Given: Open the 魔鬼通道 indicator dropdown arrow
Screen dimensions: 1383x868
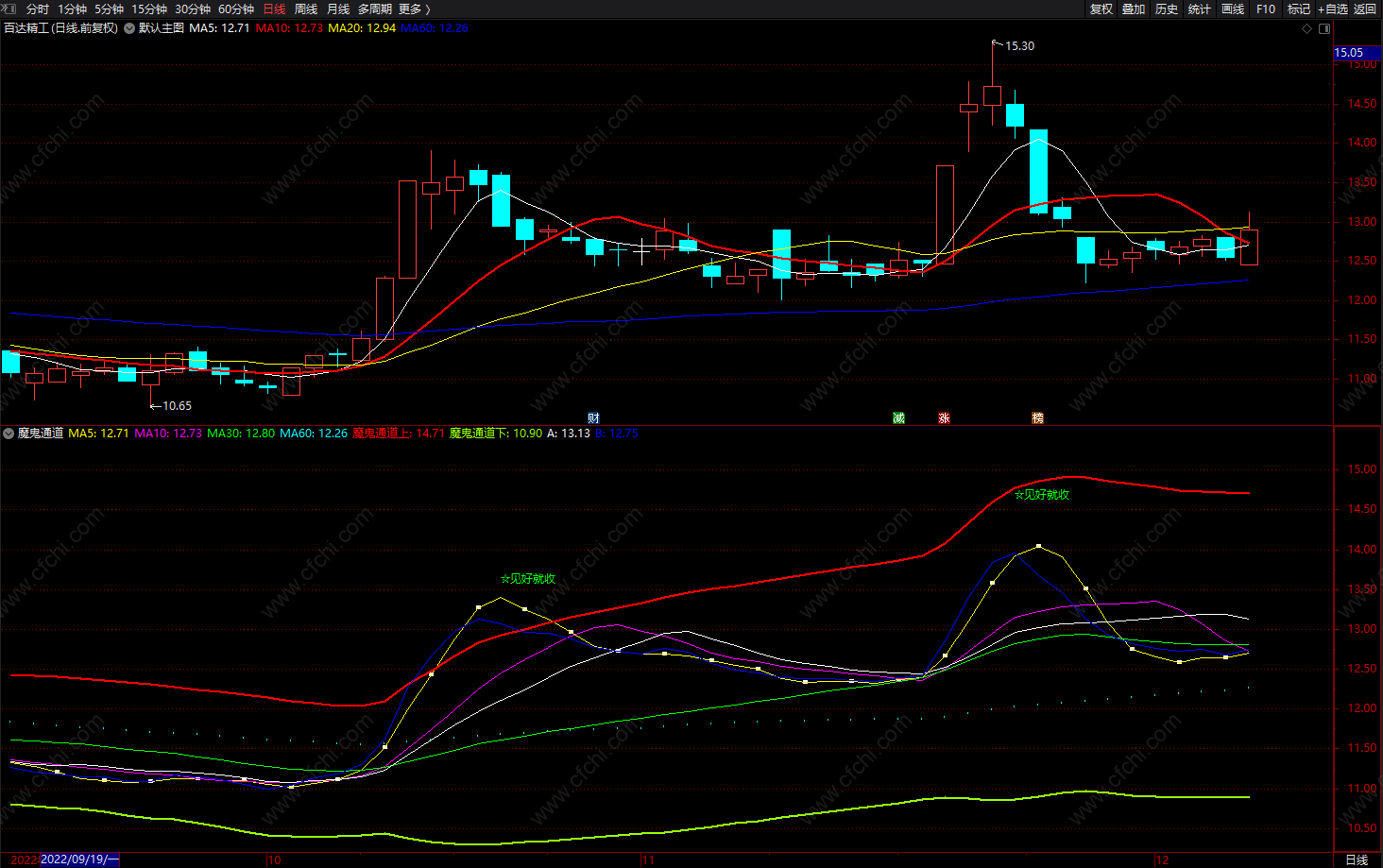Looking at the screenshot, I should click(x=9, y=434).
